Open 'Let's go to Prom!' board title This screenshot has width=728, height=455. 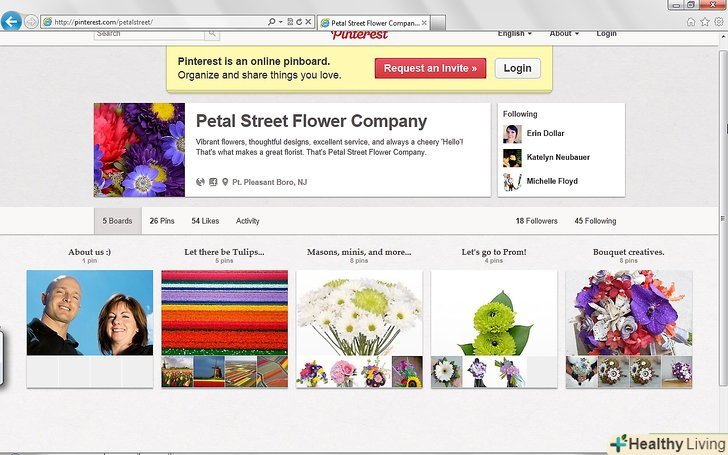494,252
